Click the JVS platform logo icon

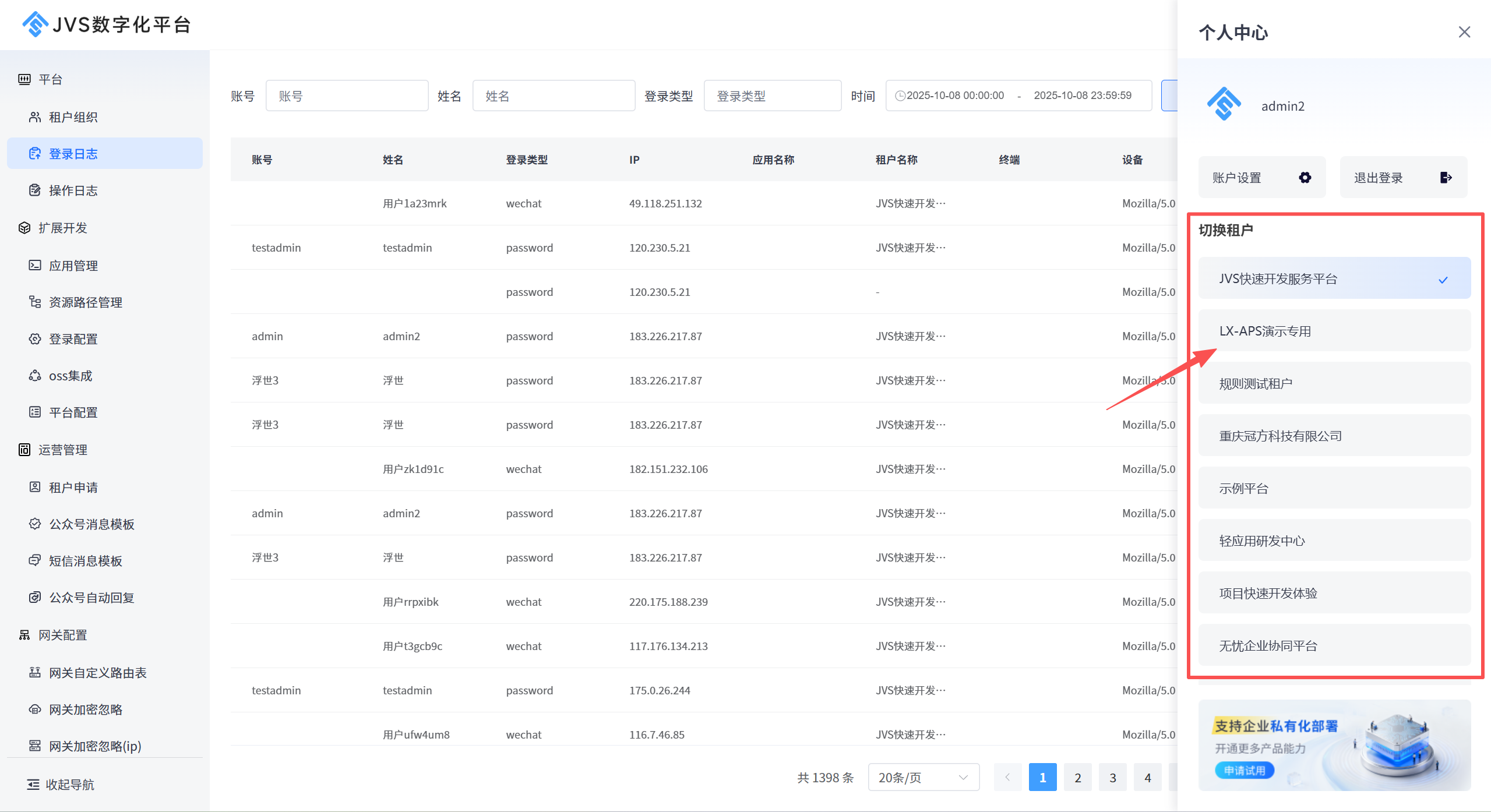coord(35,24)
